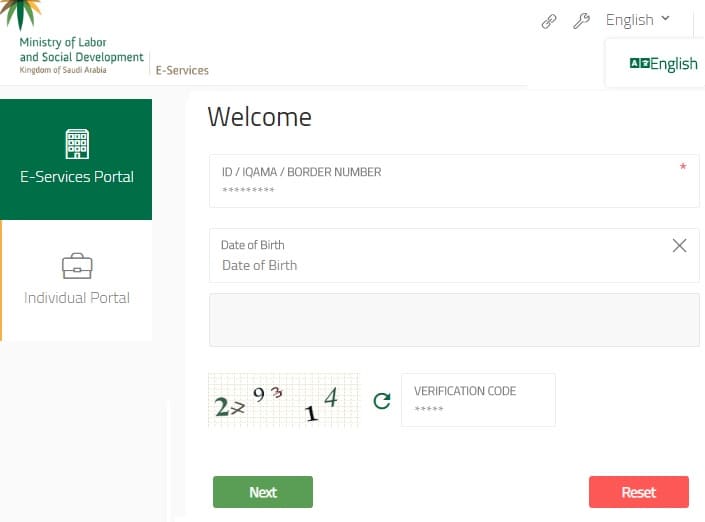Viewport: 705px width, 522px height.
Task: Click the Ministry palm tree logo
Action: [x=21, y=14]
